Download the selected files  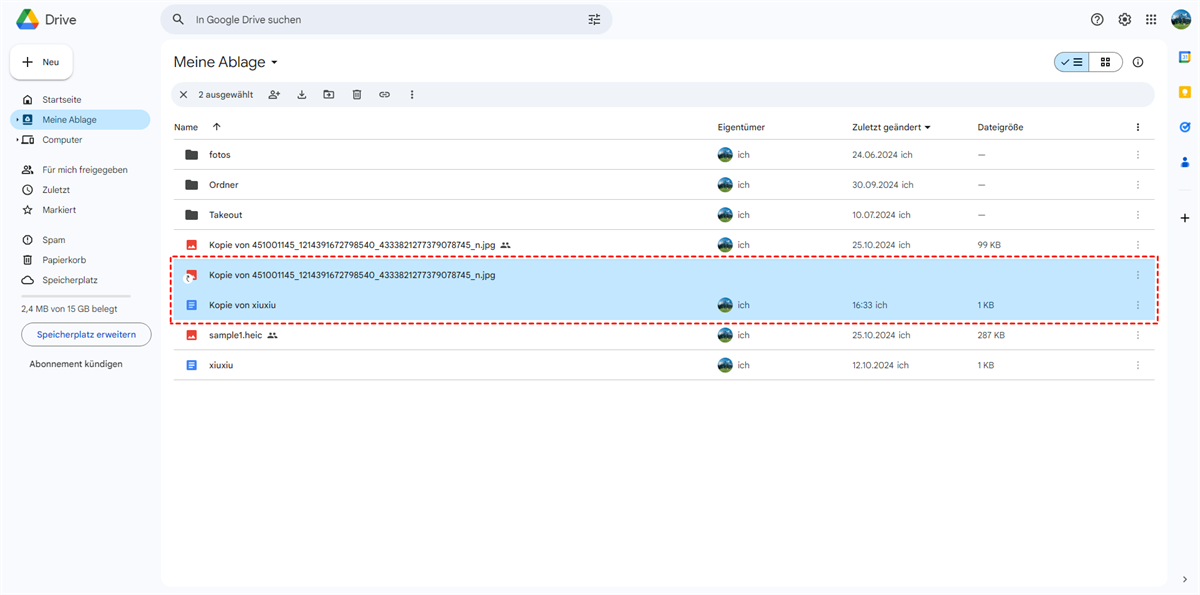302,95
